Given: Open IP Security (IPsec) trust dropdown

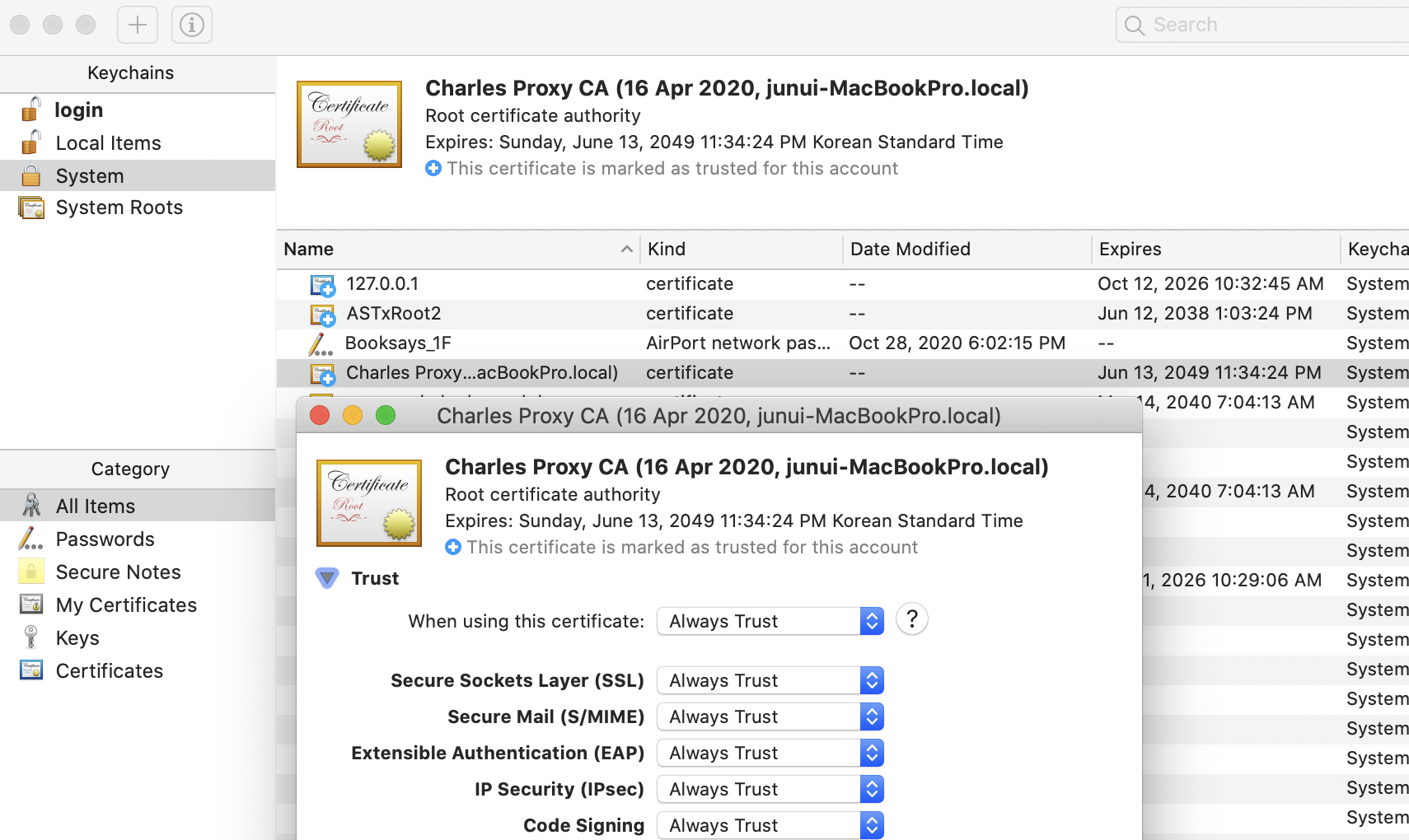Looking at the screenshot, I should click(770, 789).
